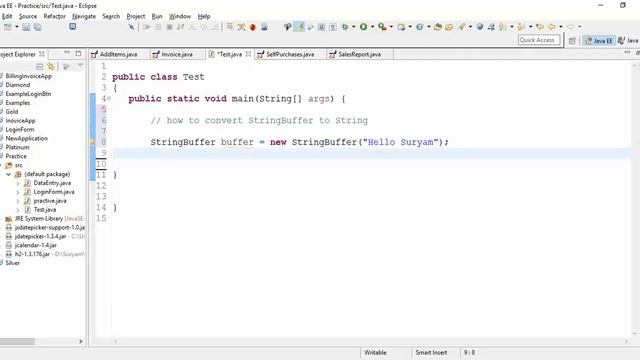
Task: Click the Open Task icon
Action: point(449,27)
